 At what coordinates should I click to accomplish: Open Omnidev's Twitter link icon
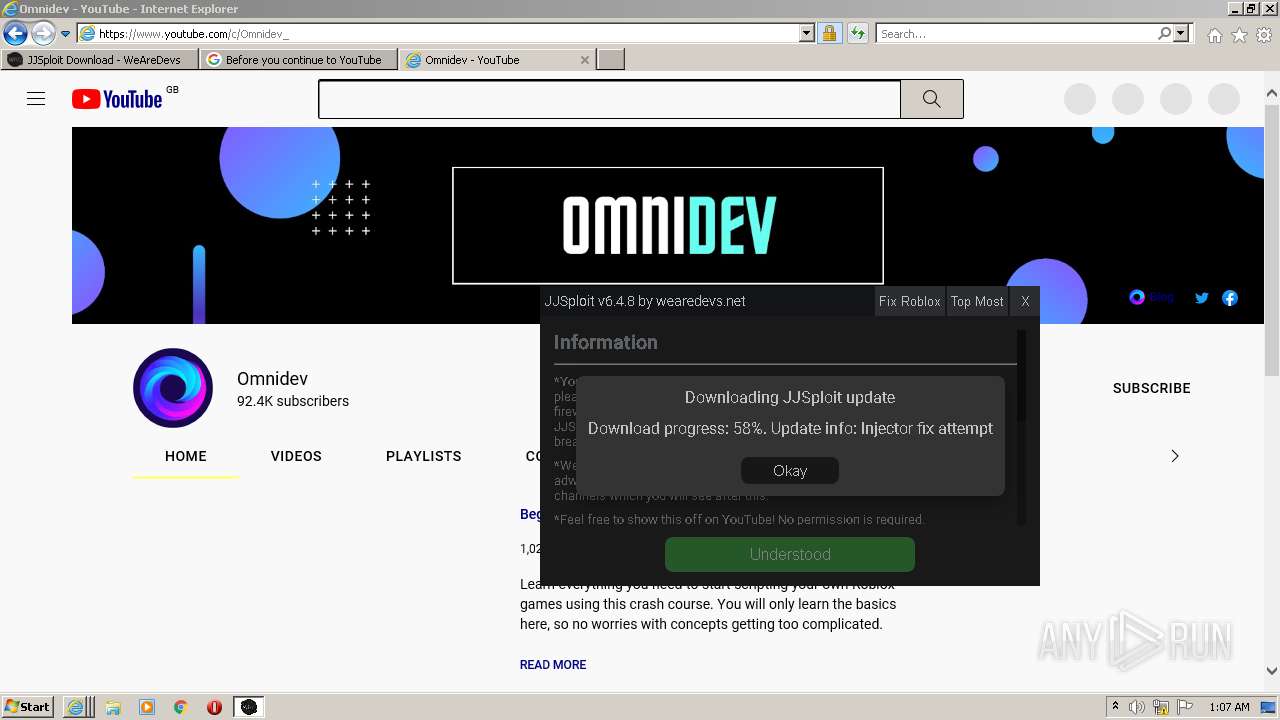point(1202,298)
